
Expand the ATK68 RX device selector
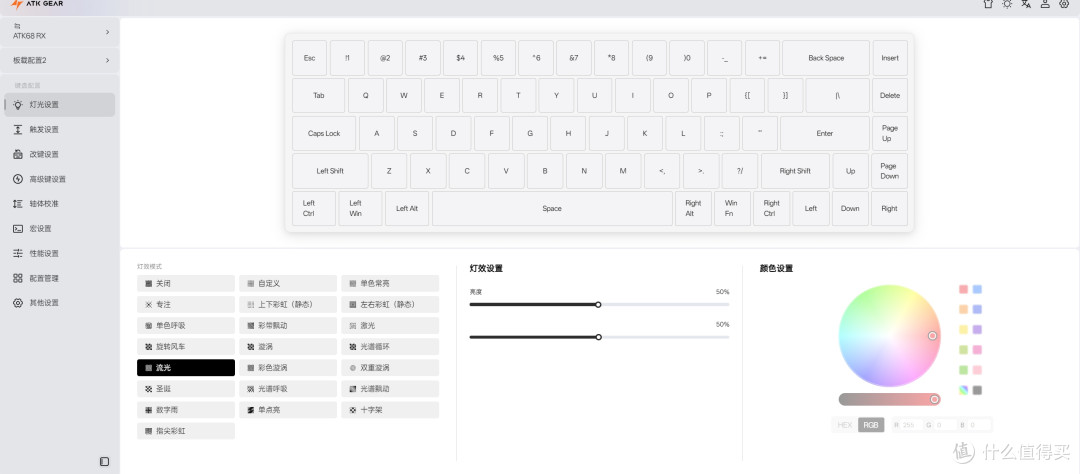tap(60, 32)
